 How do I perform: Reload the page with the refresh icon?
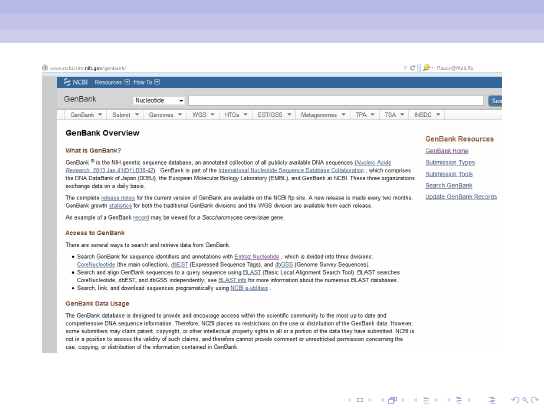tap(412, 68)
